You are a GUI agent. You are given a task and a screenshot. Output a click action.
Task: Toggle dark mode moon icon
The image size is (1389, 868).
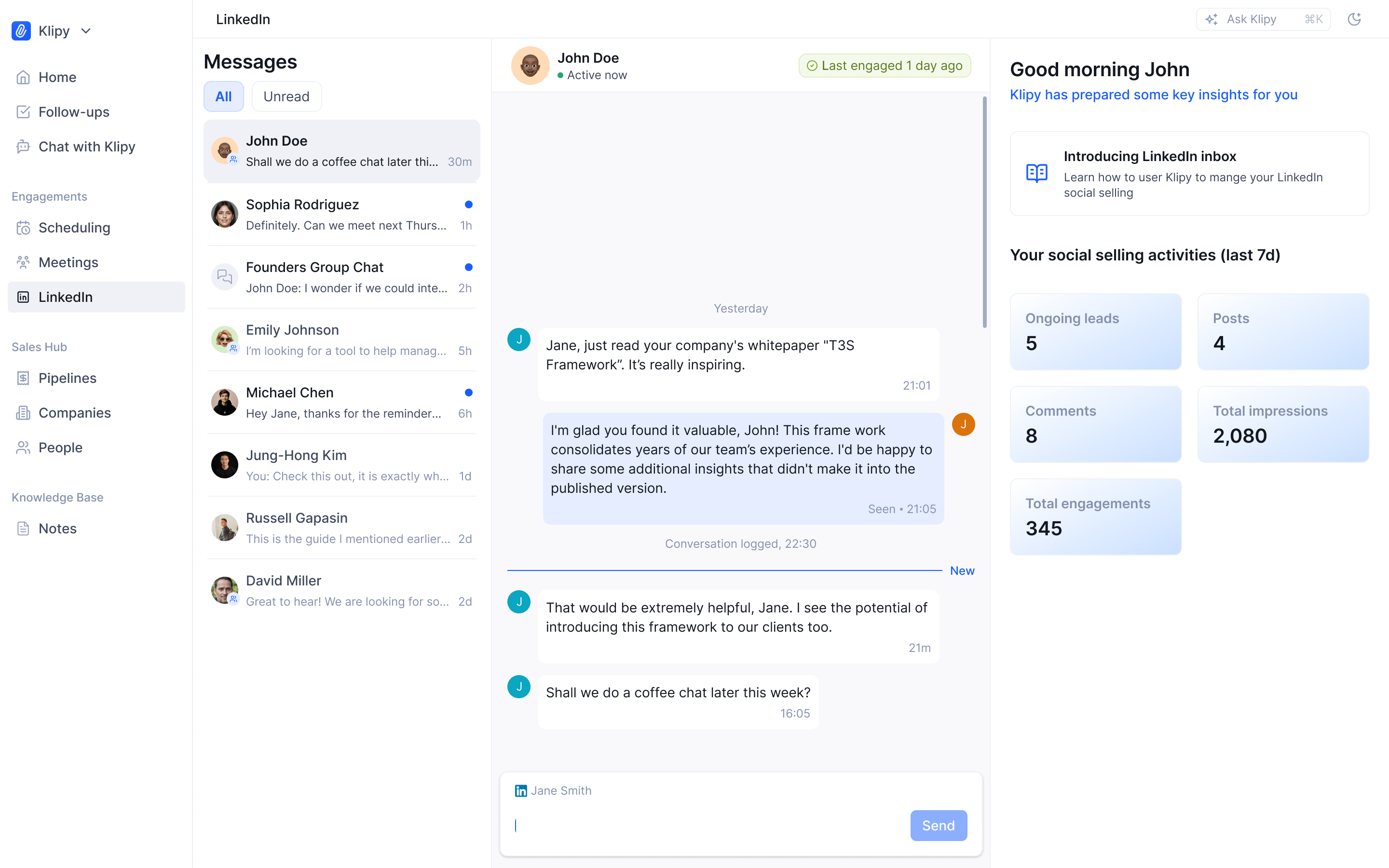click(1354, 19)
